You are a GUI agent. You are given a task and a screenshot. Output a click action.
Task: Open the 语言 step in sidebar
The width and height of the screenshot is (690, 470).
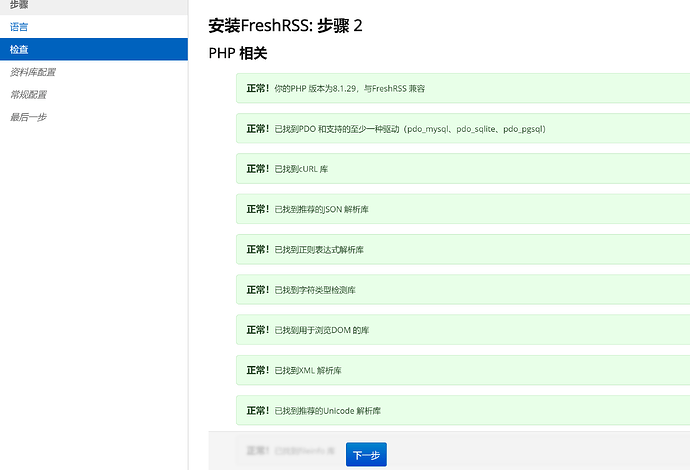[x=94, y=27]
